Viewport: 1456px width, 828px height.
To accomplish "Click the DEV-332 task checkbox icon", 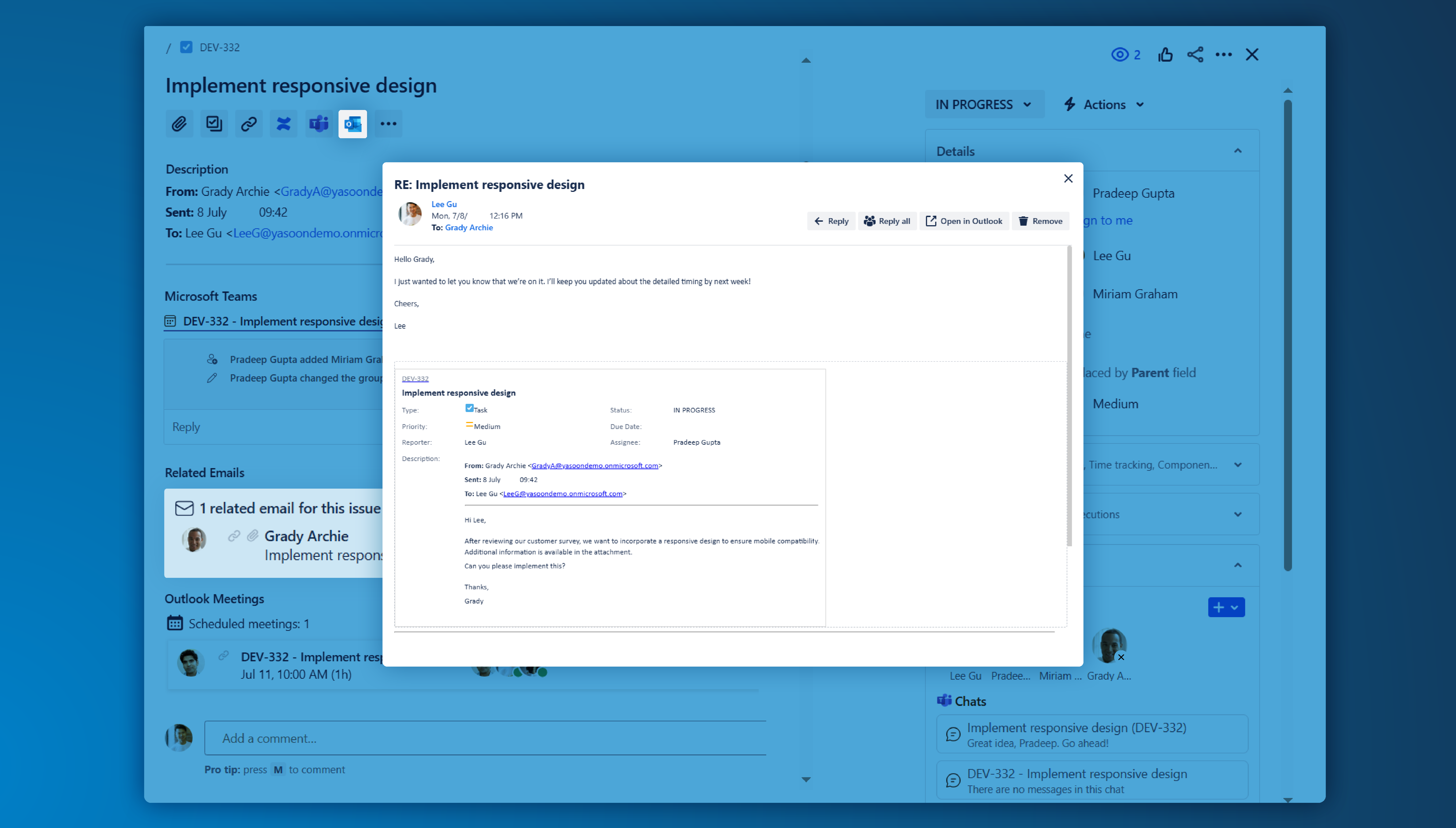I will tap(186, 47).
